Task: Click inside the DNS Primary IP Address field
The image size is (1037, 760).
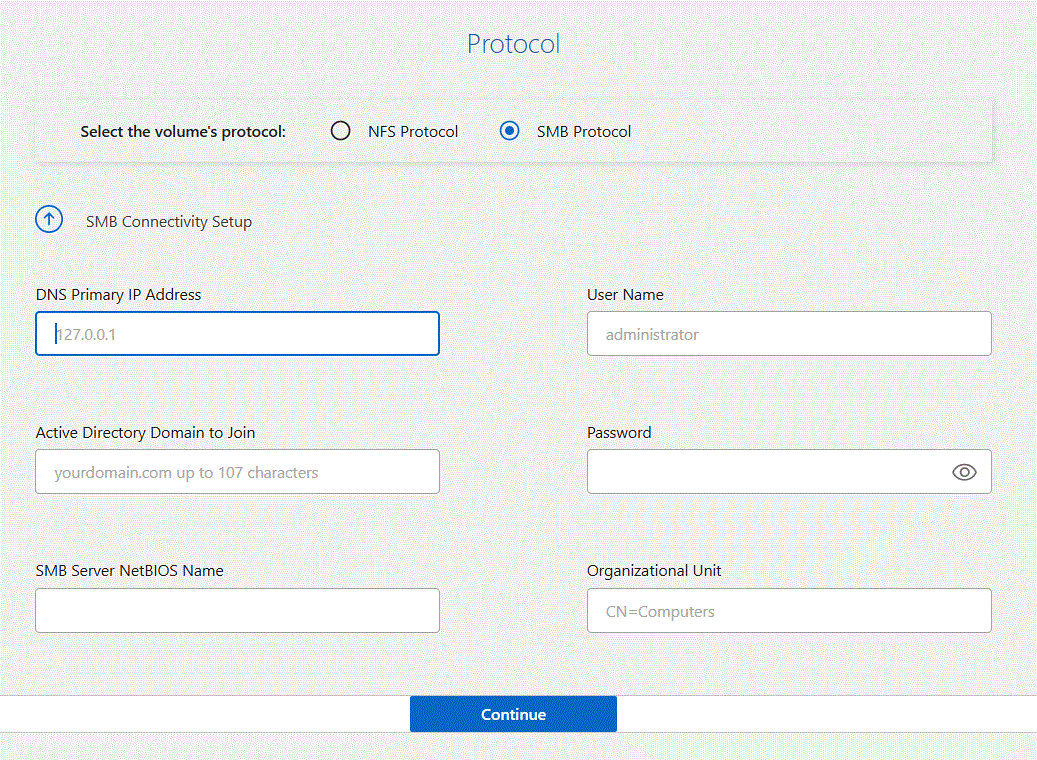Action: [237, 333]
